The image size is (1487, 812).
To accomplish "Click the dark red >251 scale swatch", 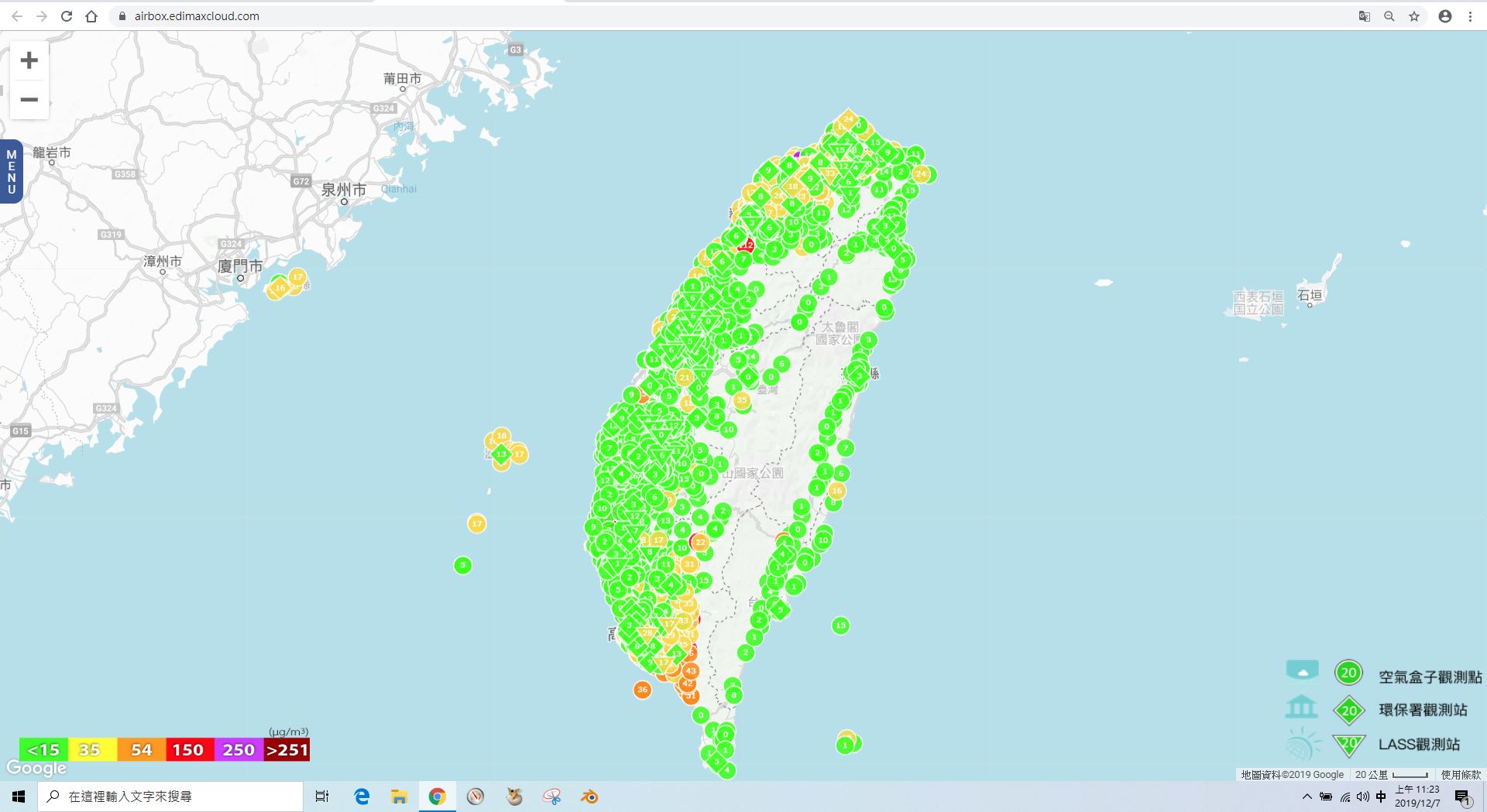I will tap(287, 750).
